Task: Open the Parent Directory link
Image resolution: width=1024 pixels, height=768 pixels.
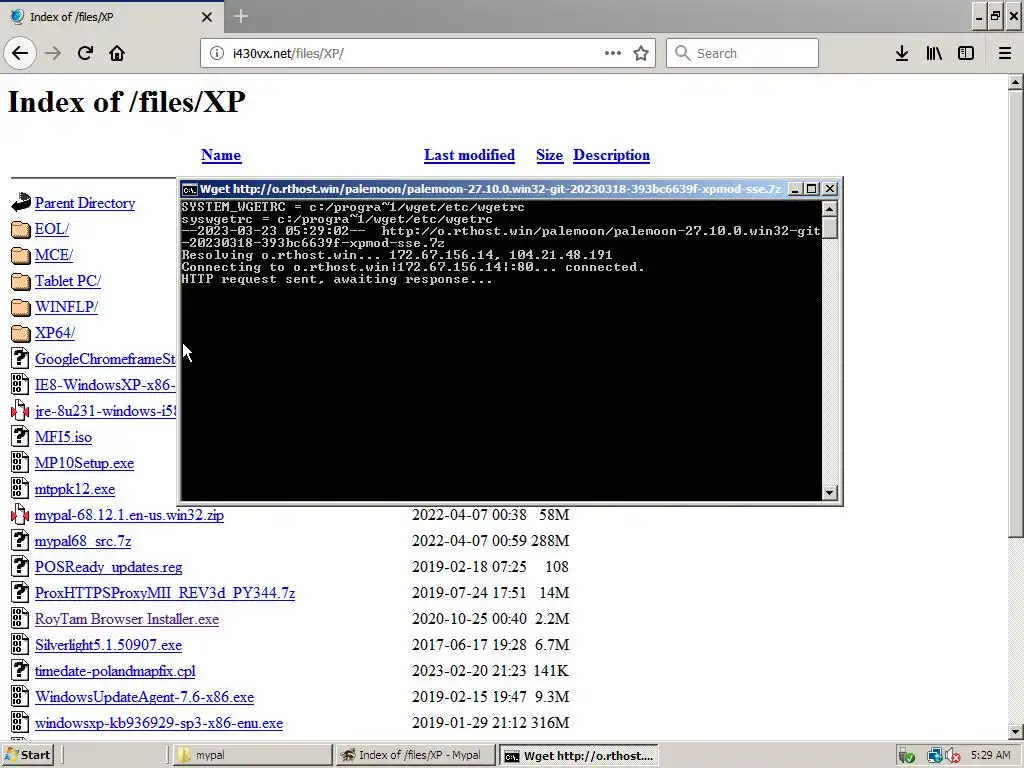Action: (85, 203)
